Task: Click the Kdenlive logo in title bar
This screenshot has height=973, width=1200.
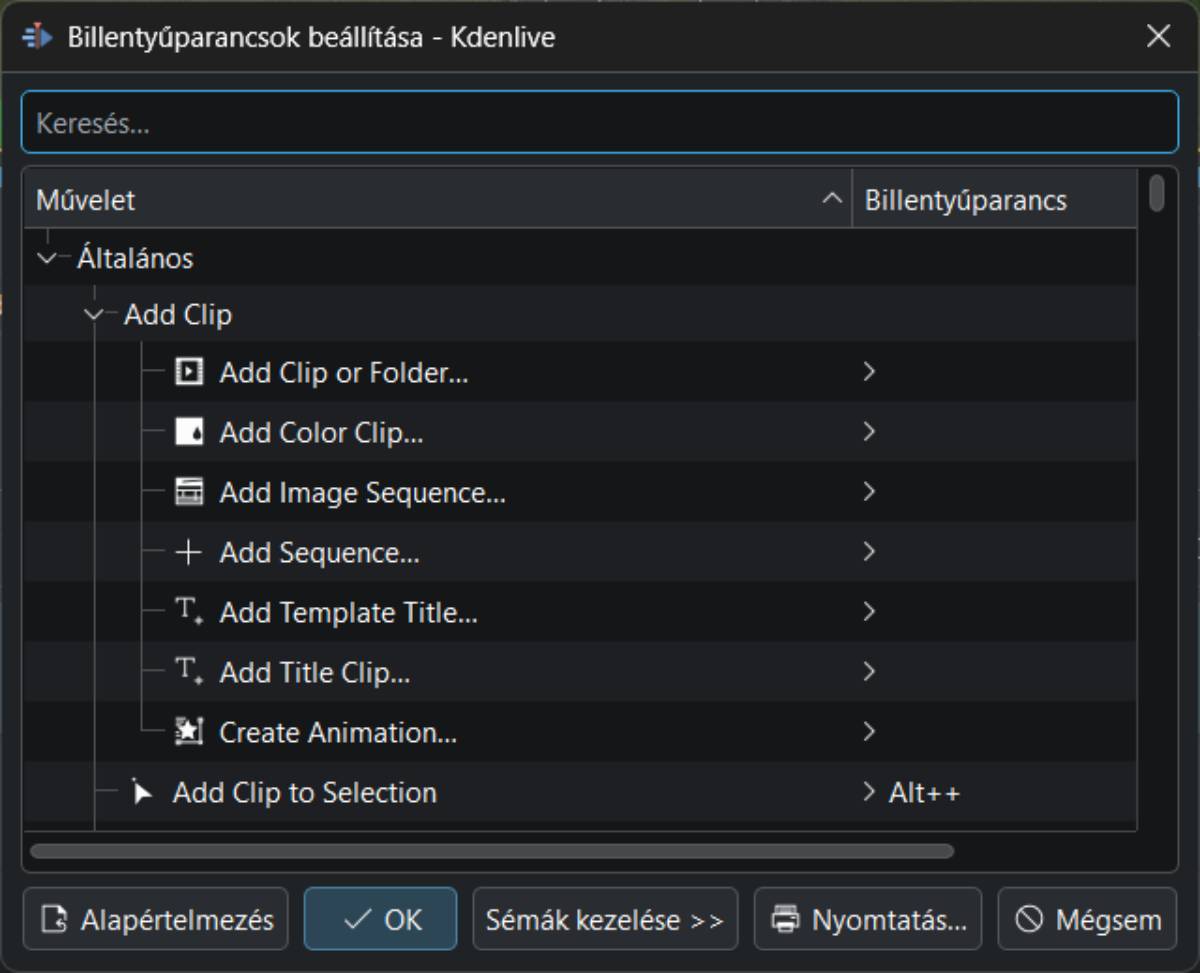Action: click(x=37, y=37)
